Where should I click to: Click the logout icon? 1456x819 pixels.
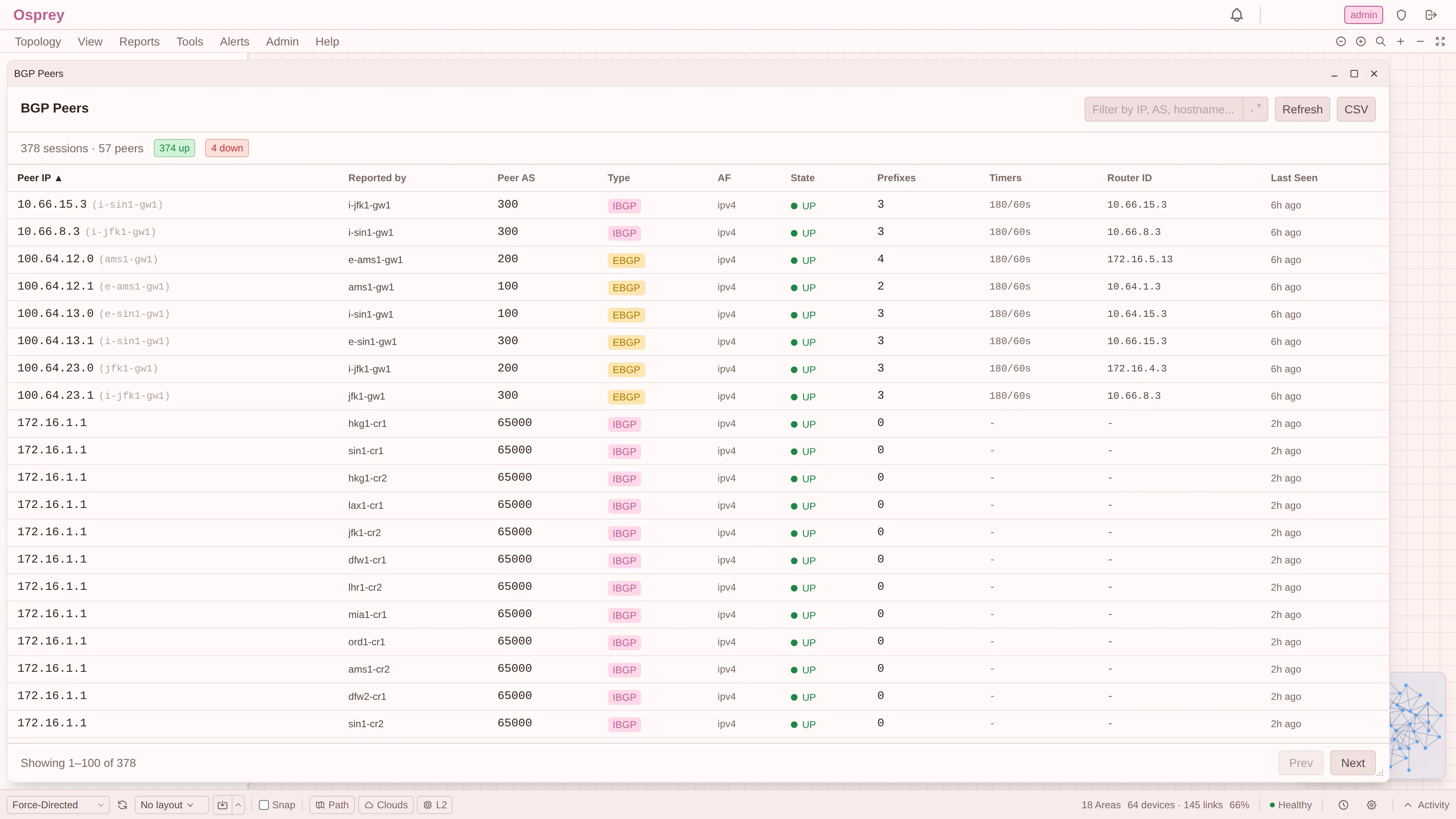pyautogui.click(x=1431, y=15)
